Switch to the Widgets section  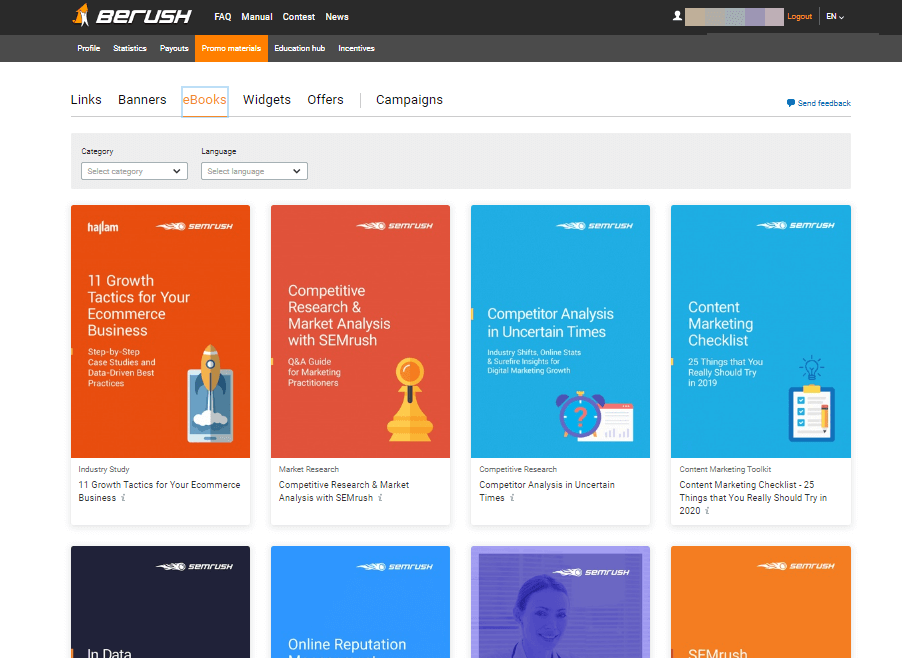267,100
